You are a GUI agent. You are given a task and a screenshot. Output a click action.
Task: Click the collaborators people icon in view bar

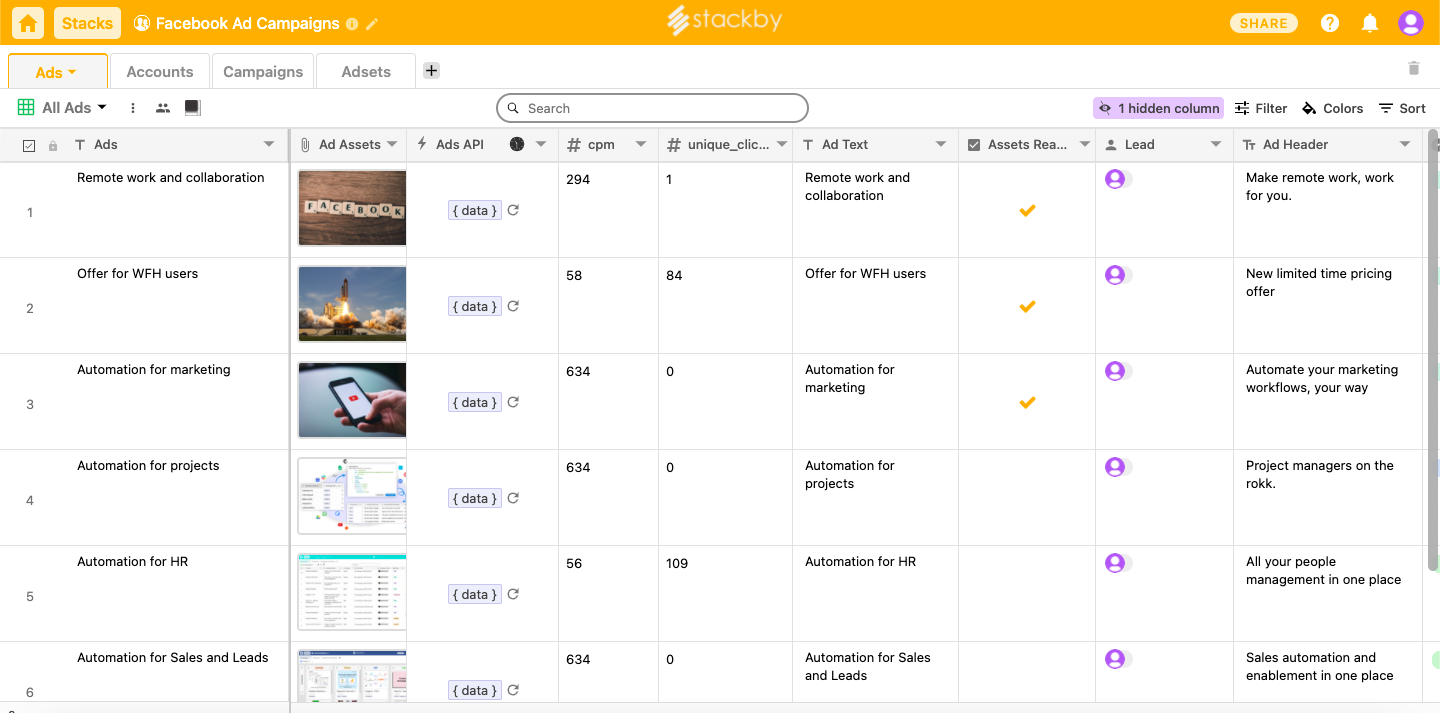(x=163, y=108)
